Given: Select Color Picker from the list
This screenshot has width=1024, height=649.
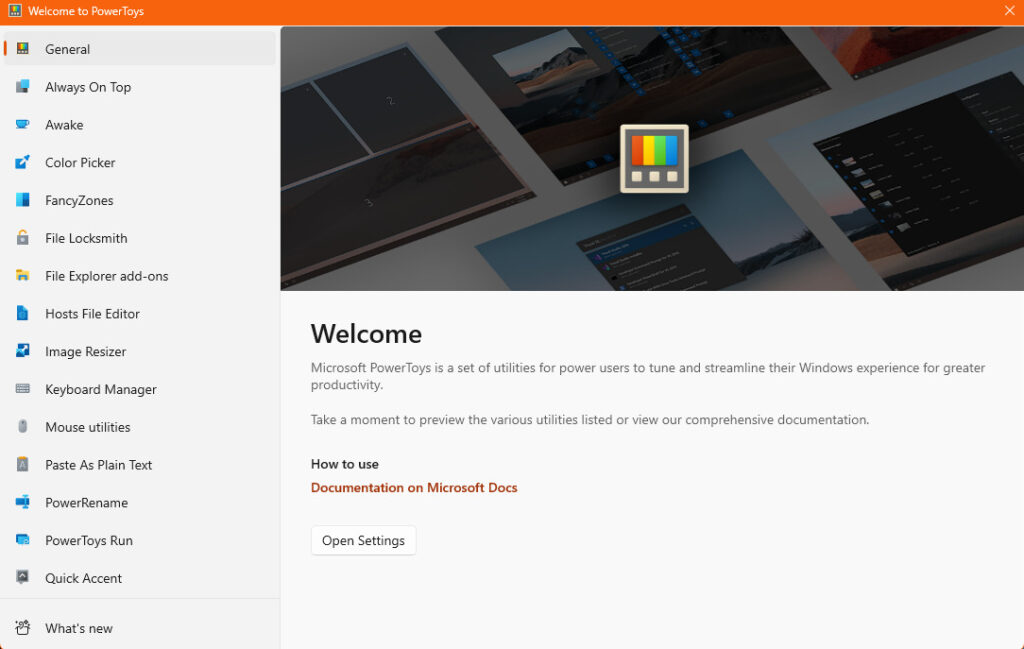Looking at the screenshot, I should tap(140, 163).
